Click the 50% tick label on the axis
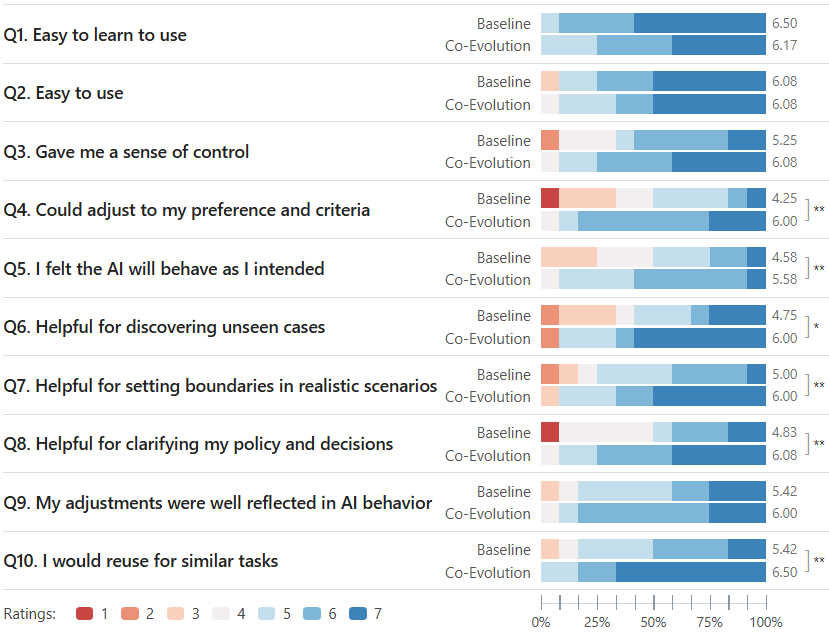 tap(653, 622)
